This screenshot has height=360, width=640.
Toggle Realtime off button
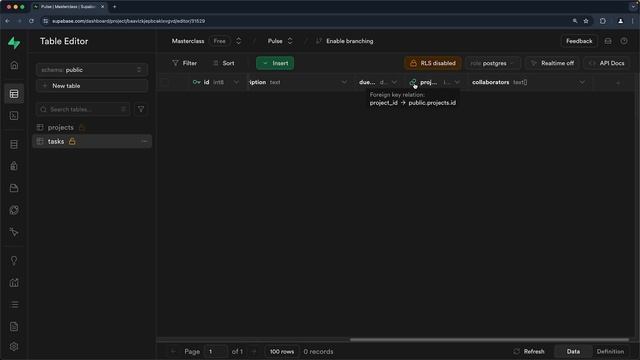point(553,63)
